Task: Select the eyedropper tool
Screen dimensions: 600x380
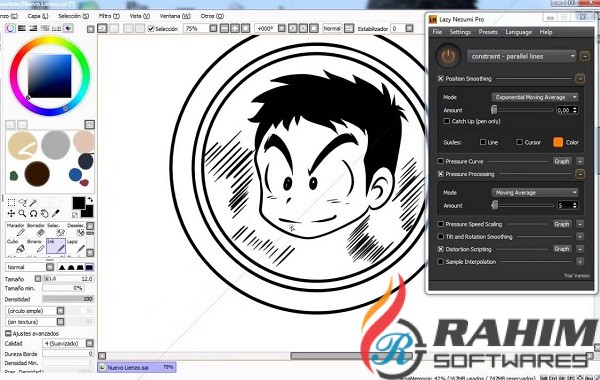Action: click(x=56, y=213)
